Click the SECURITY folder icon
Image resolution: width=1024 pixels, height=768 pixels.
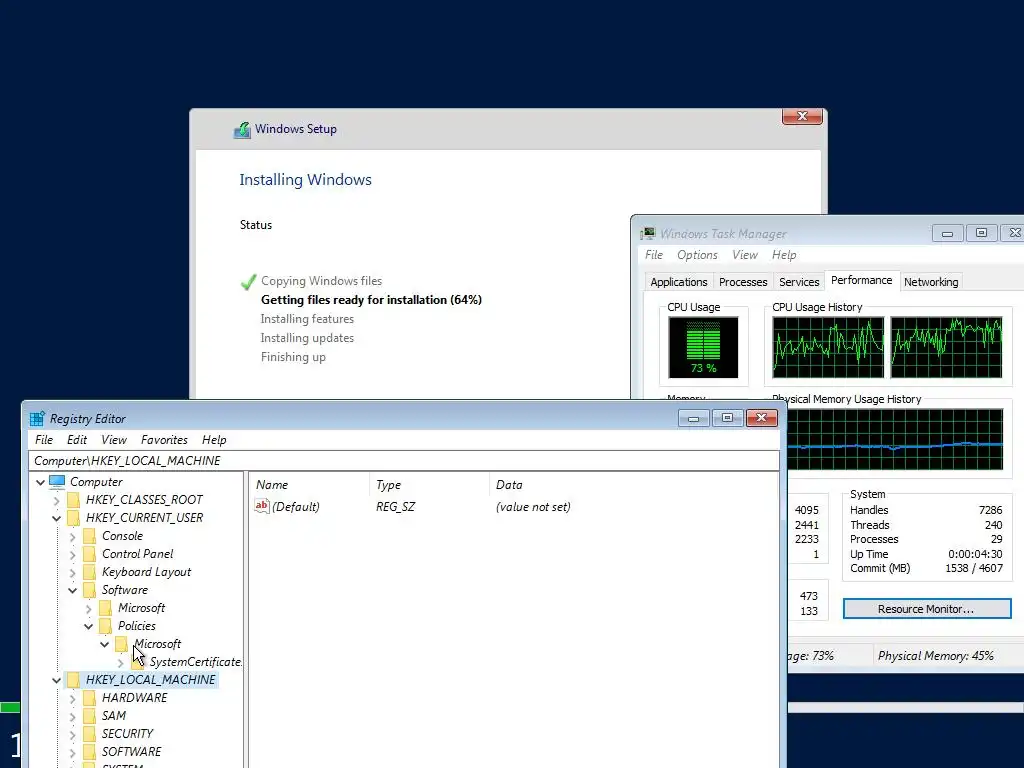point(89,733)
